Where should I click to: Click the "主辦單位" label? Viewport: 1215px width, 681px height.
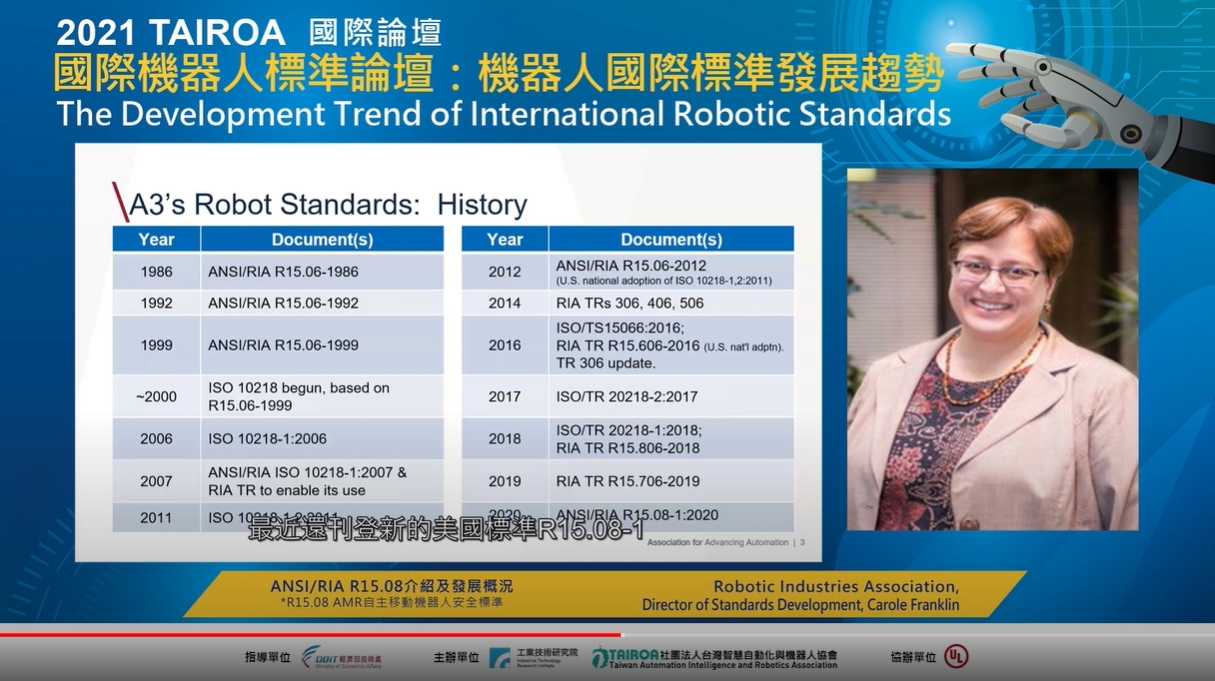456,657
